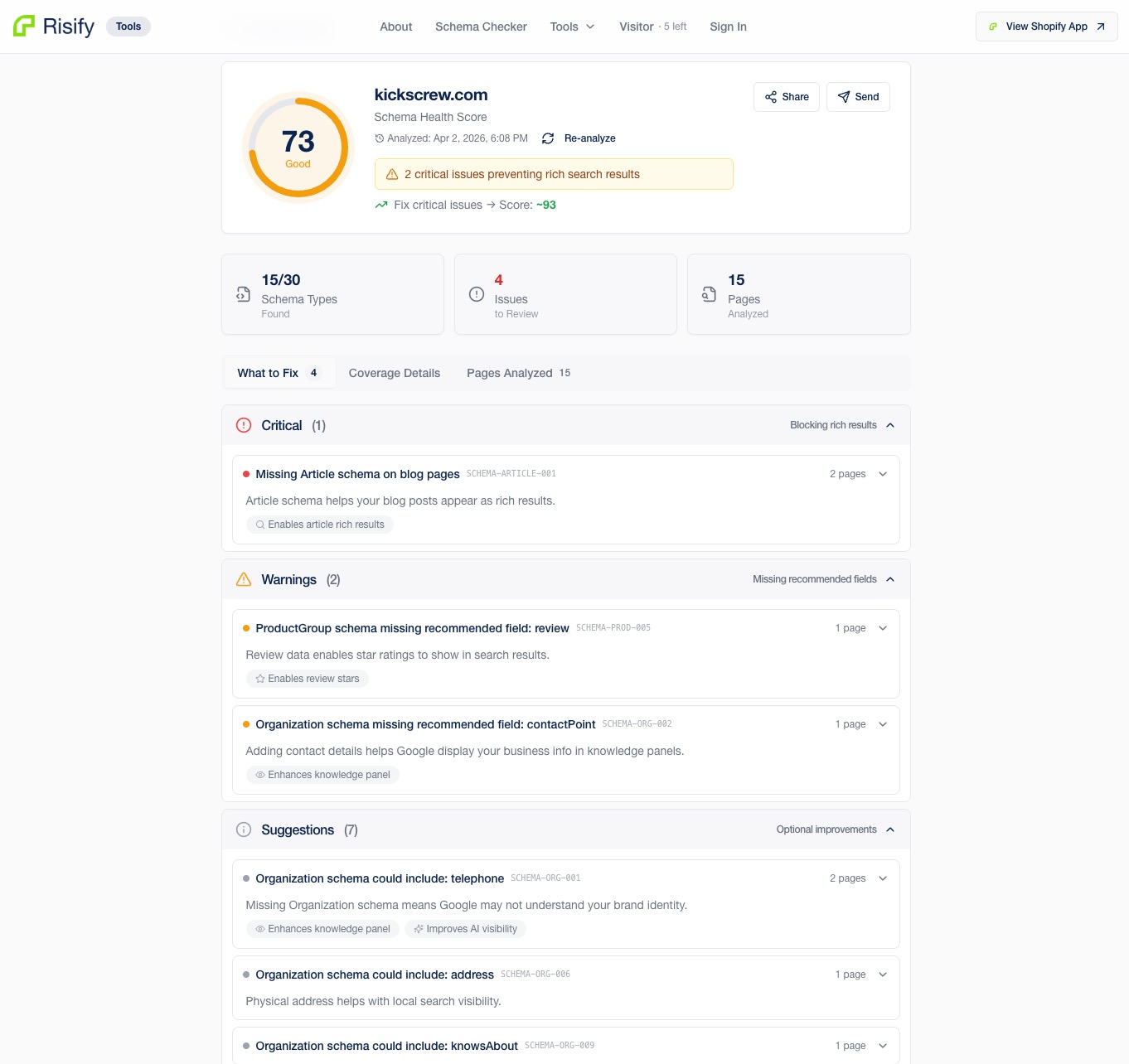The width and height of the screenshot is (1129, 1064).
Task: Expand Missing Article schema issue chevron
Action: click(x=883, y=474)
